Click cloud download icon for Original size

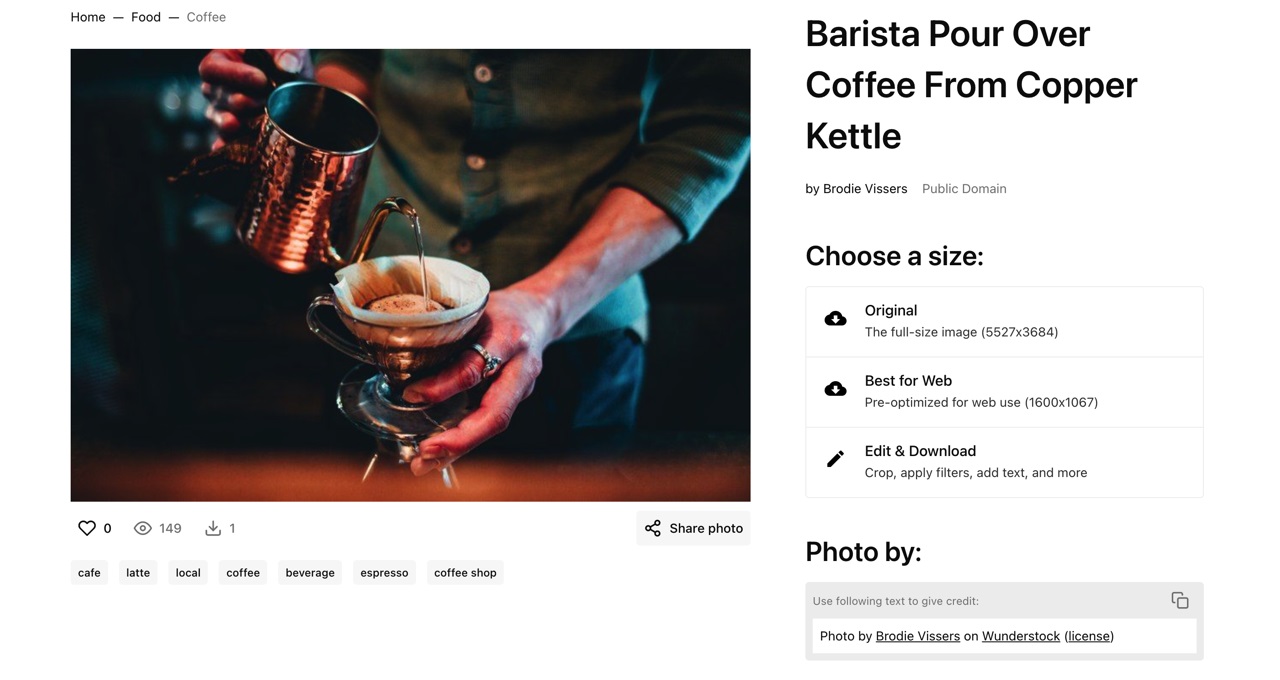pyautogui.click(x=835, y=319)
